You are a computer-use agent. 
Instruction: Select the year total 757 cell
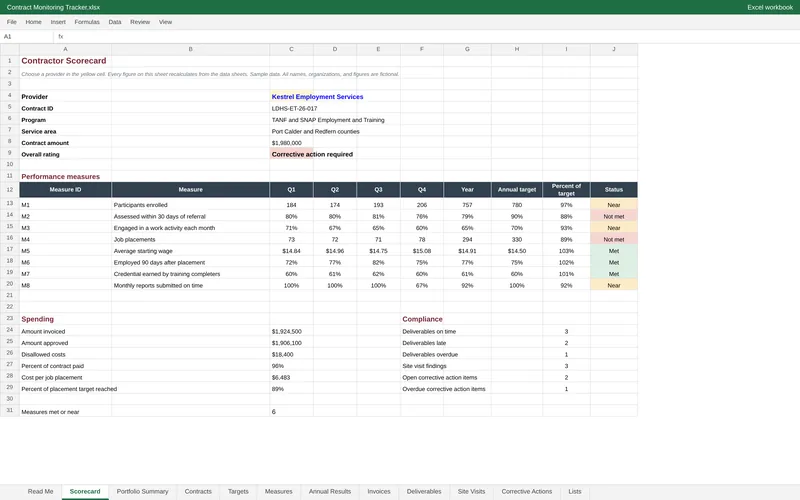pos(467,205)
